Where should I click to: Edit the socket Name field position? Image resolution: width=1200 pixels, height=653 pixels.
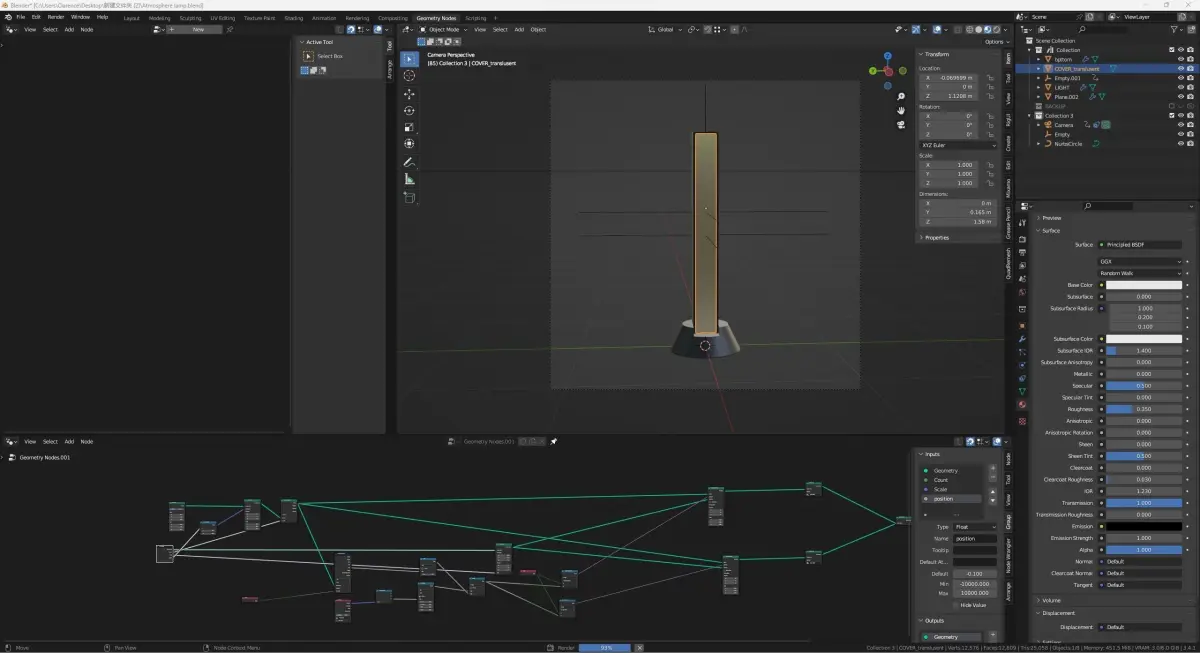[975, 539]
